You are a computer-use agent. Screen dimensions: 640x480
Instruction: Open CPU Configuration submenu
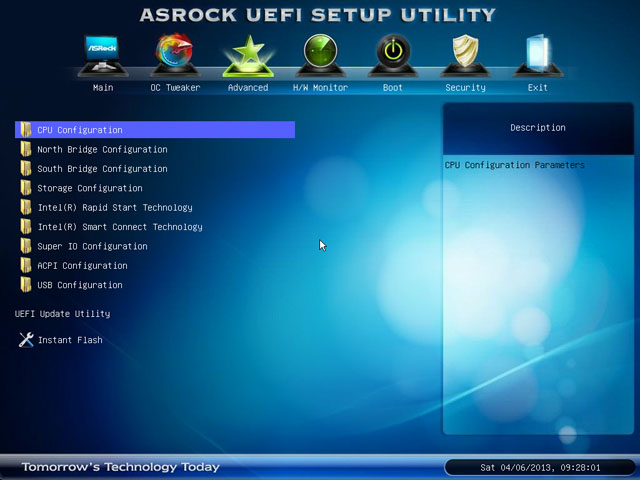155,129
